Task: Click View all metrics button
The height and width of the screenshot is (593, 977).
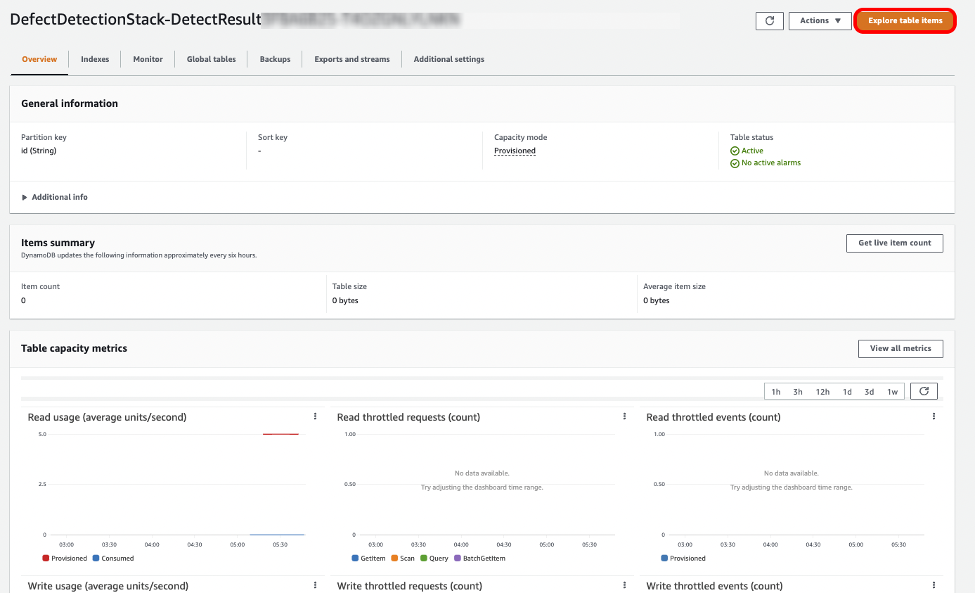Action: coord(900,348)
